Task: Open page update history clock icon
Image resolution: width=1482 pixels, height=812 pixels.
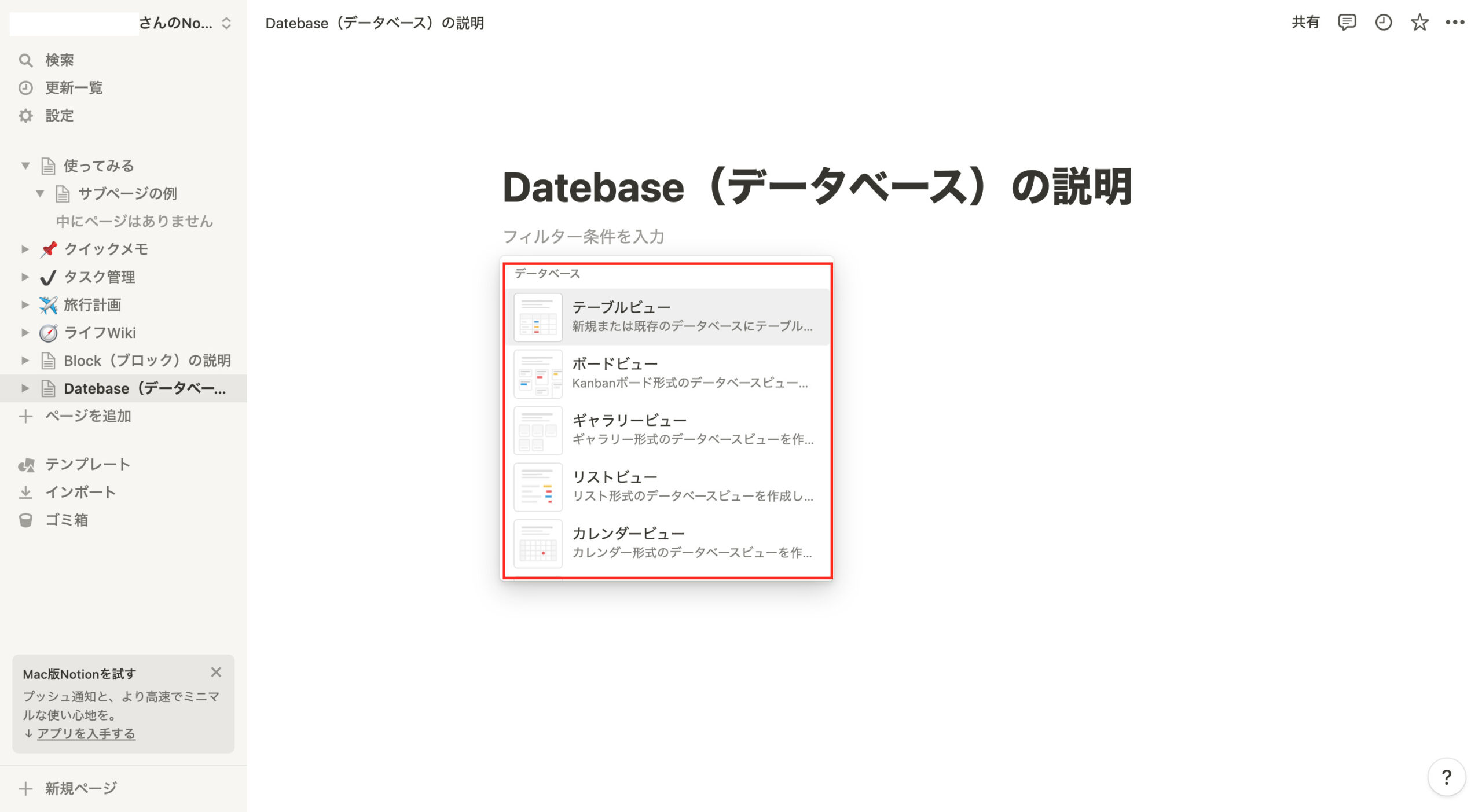Action: pyautogui.click(x=1383, y=23)
